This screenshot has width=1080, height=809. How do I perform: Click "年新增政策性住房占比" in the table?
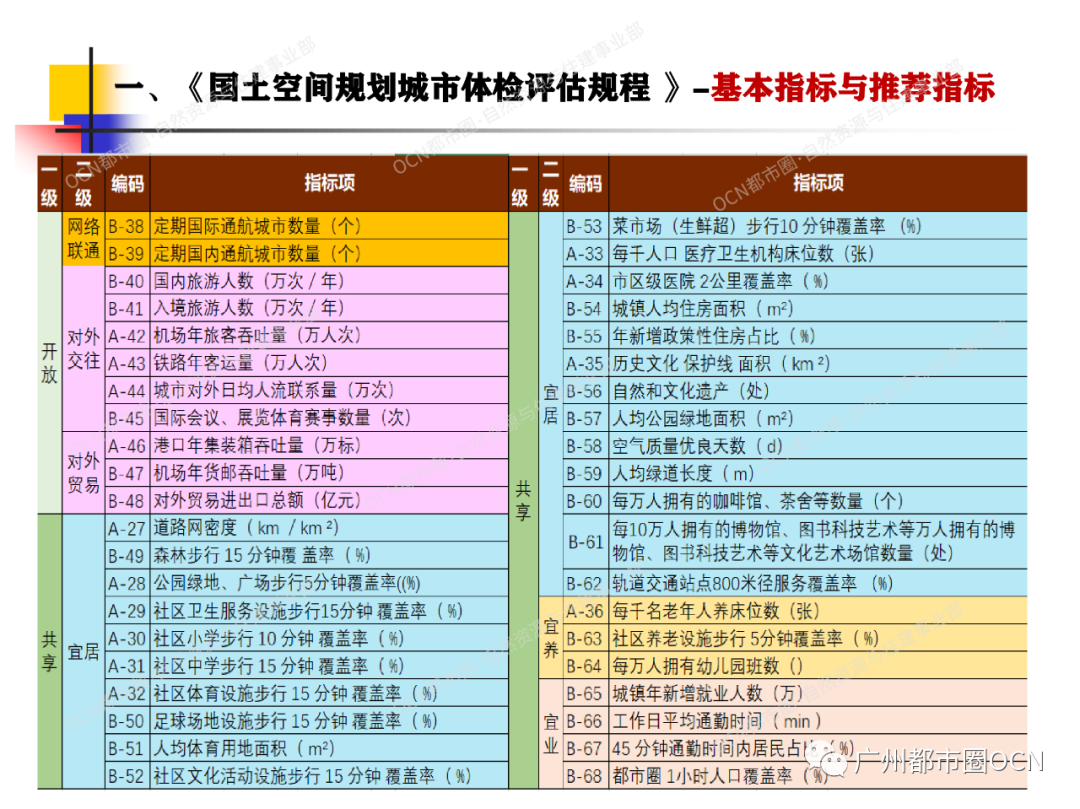click(714, 336)
